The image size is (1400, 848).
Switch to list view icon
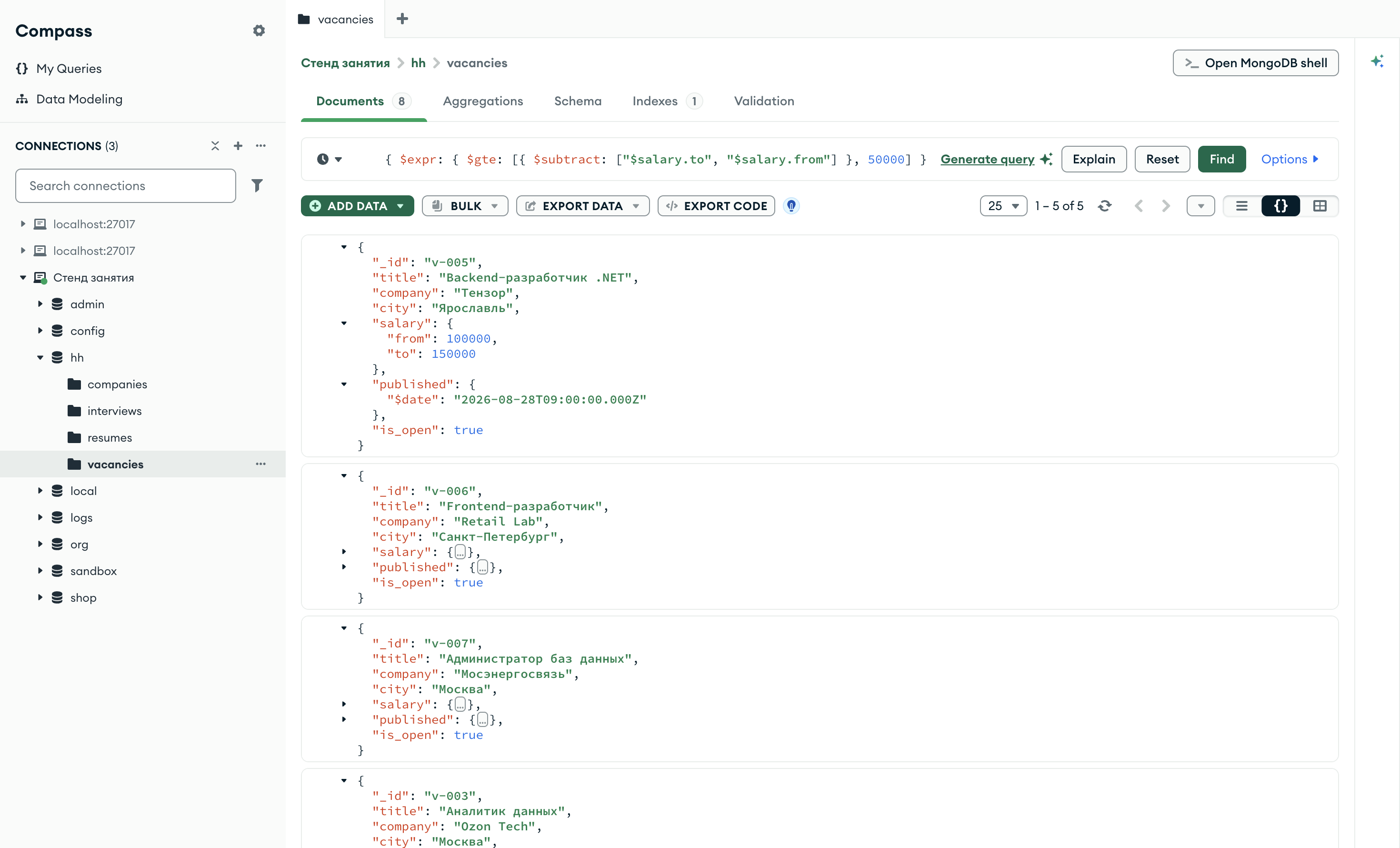(1242, 206)
